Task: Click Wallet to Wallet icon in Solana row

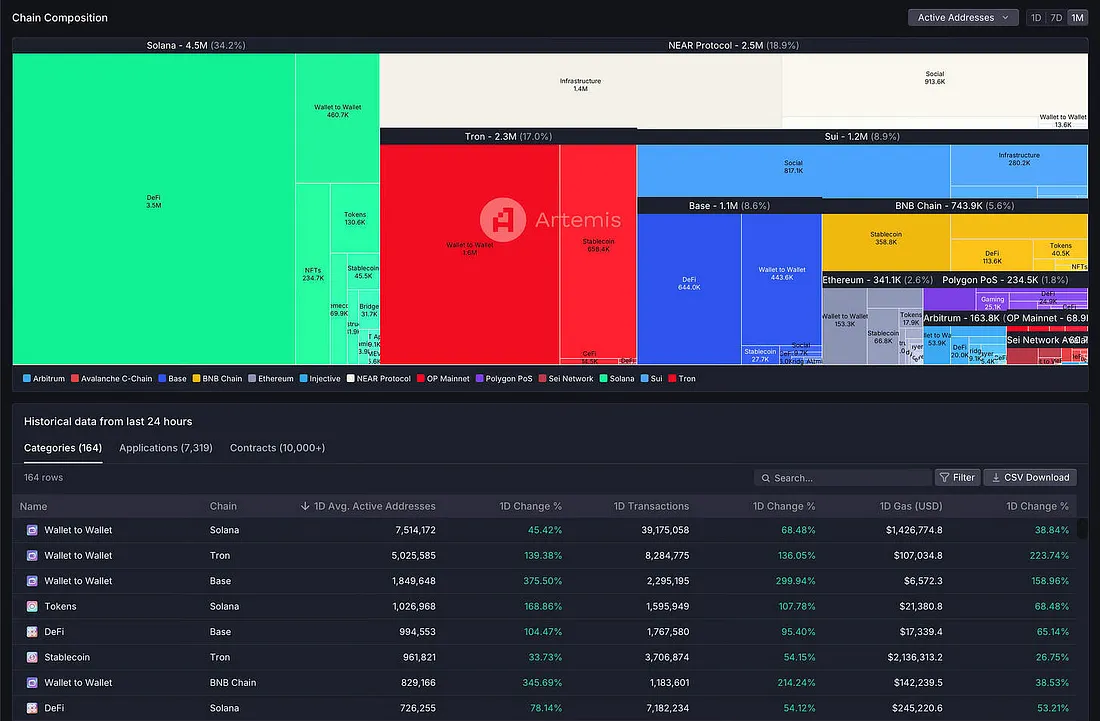Action: (x=32, y=530)
